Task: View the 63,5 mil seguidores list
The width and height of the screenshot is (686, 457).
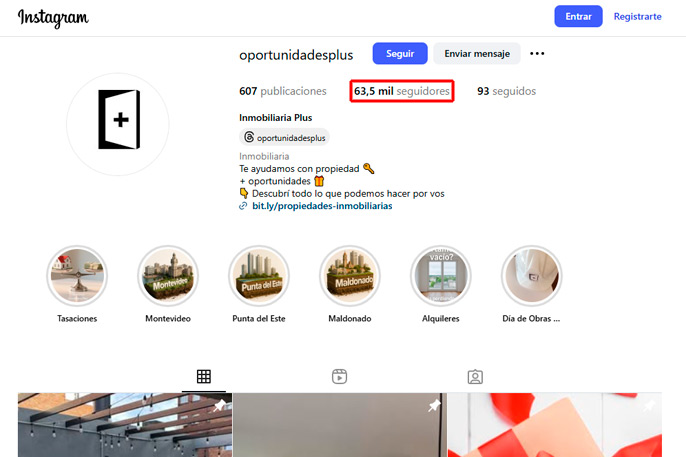Action: point(402,91)
